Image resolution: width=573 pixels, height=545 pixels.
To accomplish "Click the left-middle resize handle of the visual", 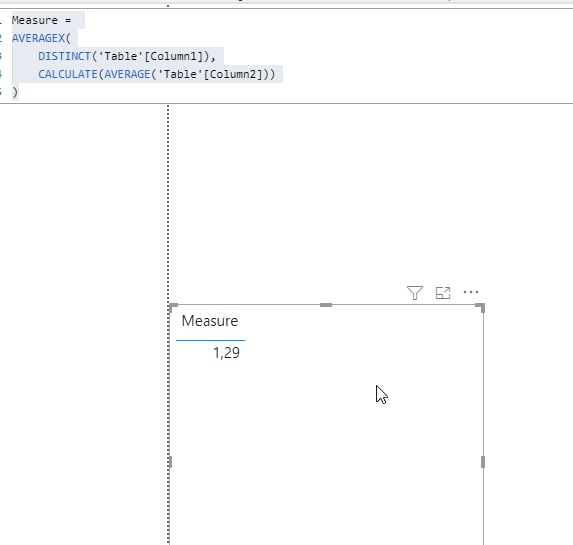I will (170, 462).
